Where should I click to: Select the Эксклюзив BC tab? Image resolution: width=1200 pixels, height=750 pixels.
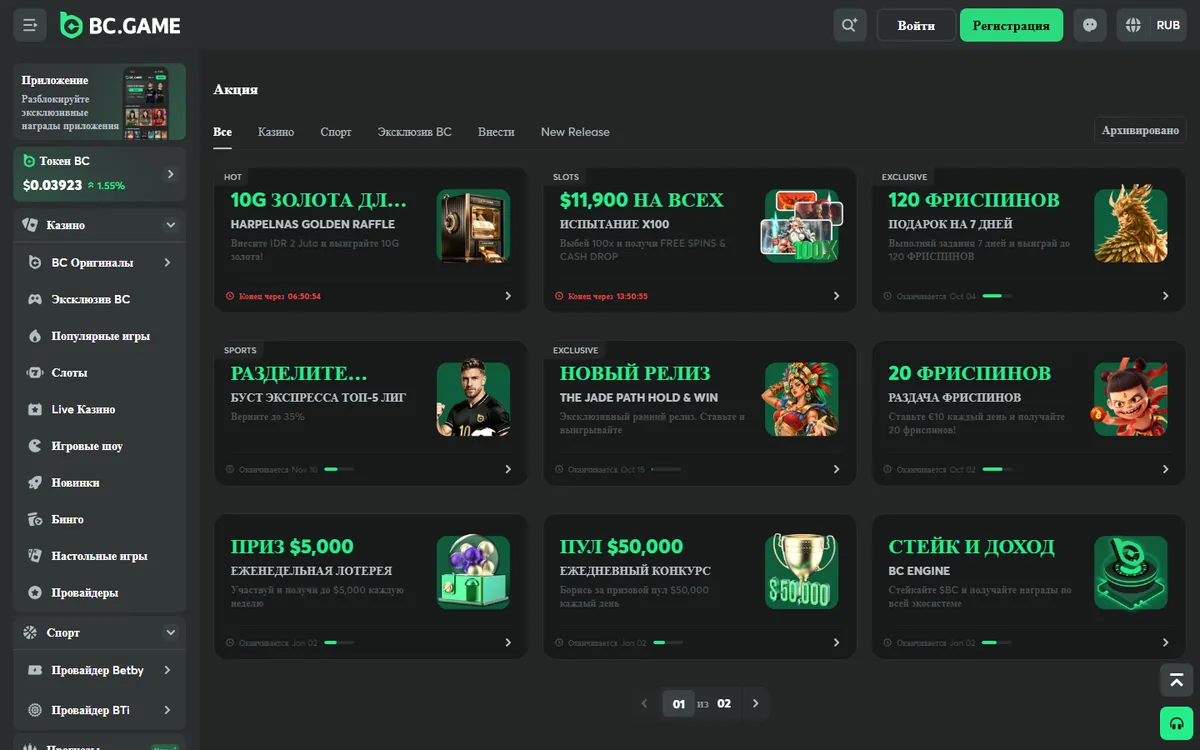[x=414, y=132]
